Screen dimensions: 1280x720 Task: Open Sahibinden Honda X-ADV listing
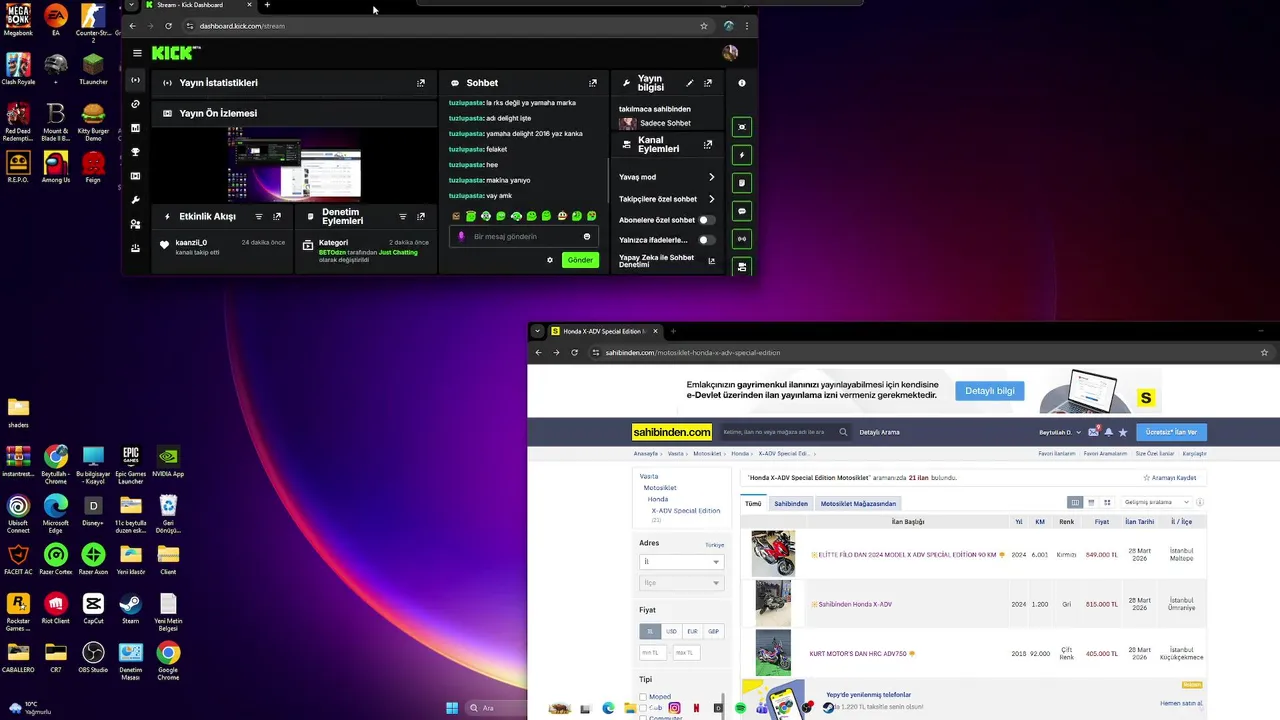[855, 604]
